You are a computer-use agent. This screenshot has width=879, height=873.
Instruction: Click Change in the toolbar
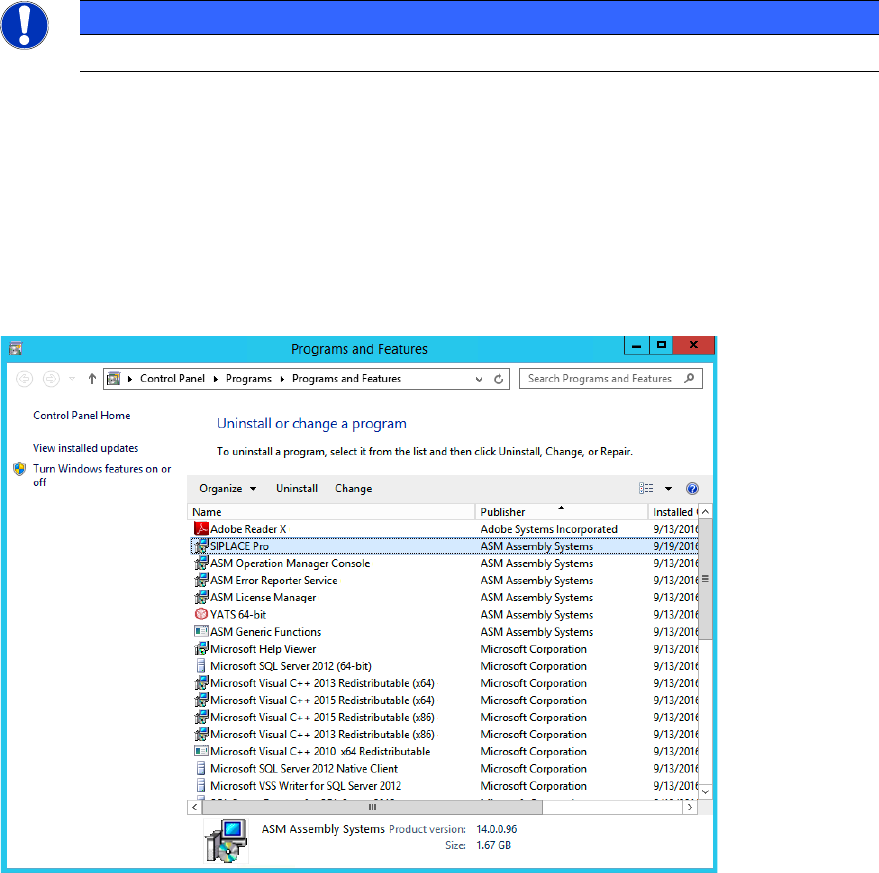(x=354, y=488)
